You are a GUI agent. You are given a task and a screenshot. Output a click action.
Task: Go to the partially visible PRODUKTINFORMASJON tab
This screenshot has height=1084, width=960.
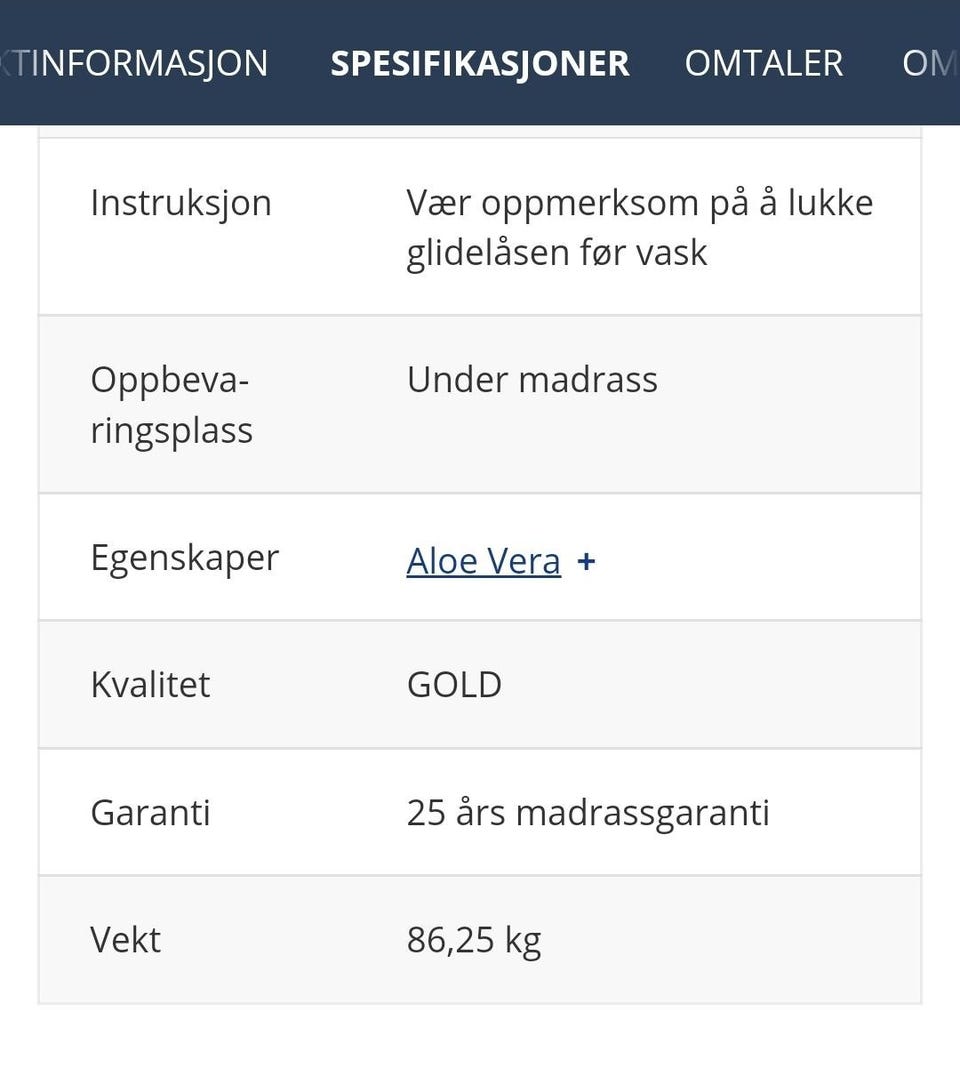click(134, 64)
